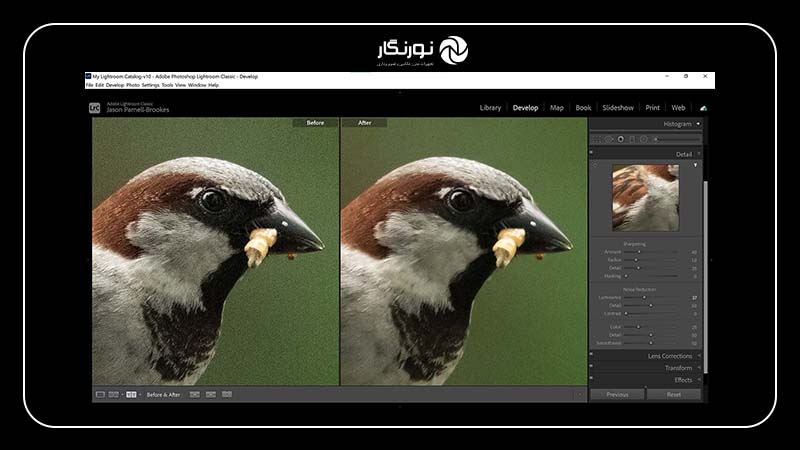Screen dimensions: 800x450
Task: Open the Tools menu
Action: coord(167,85)
